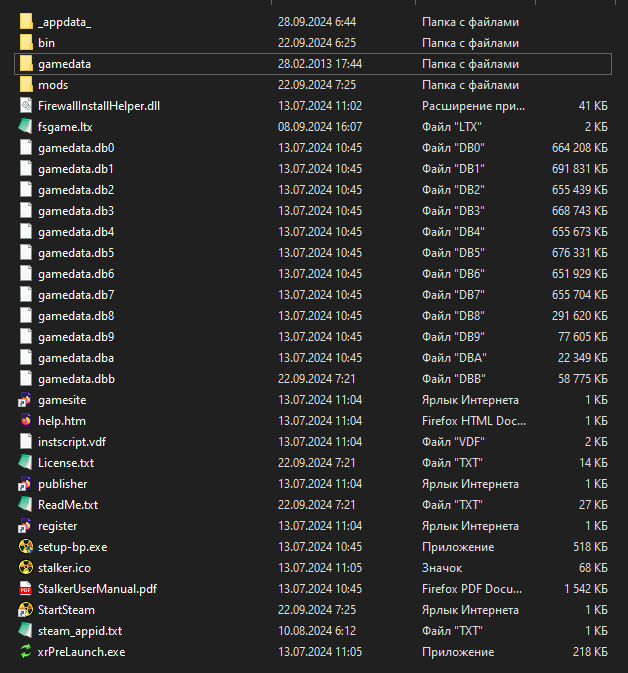This screenshot has width=628, height=673.
Task: Click the file name xrPreLaunch.exe
Action: (82, 652)
